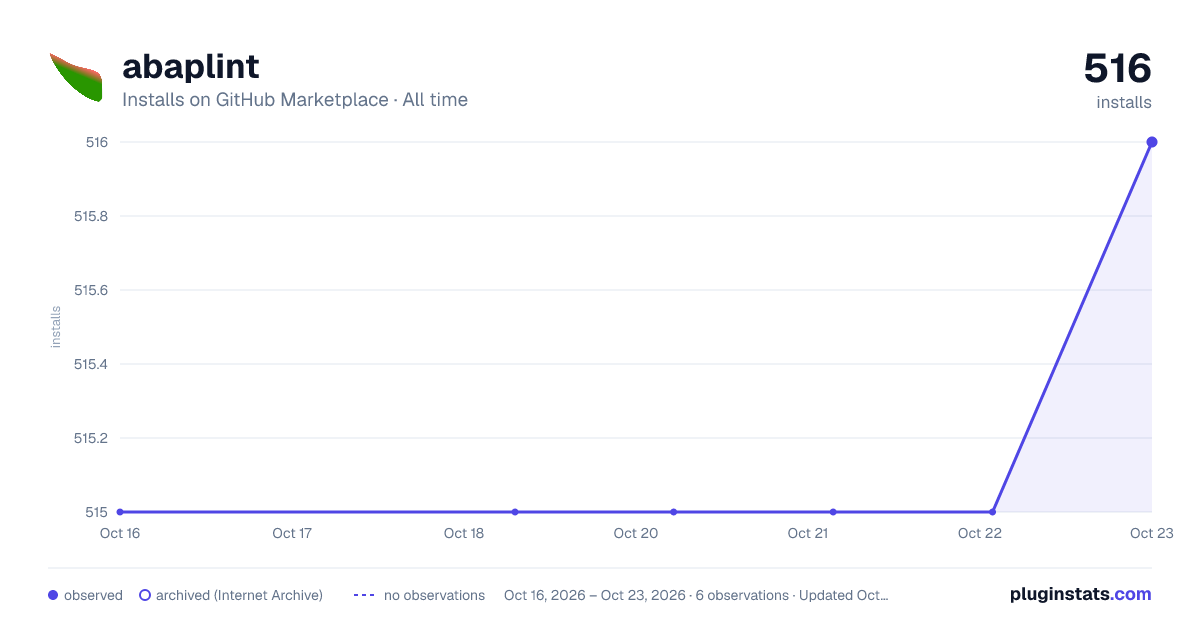Click the x-axis label Oct 23
This screenshot has width=1200, height=630.
point(1151,533)
